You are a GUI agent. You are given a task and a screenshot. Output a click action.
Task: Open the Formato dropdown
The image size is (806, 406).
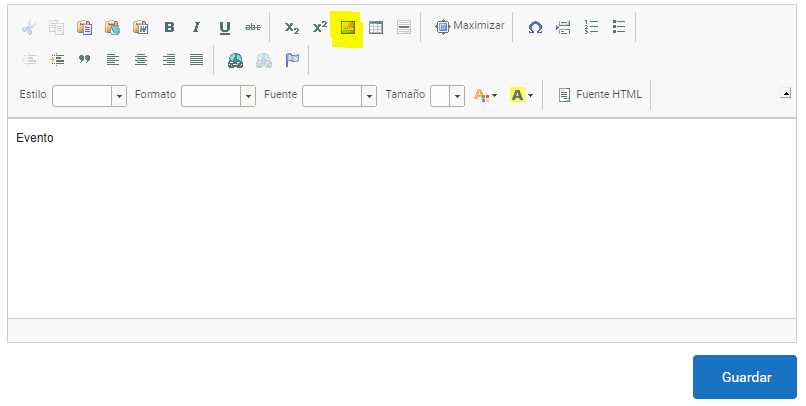(x=218, y=96)
